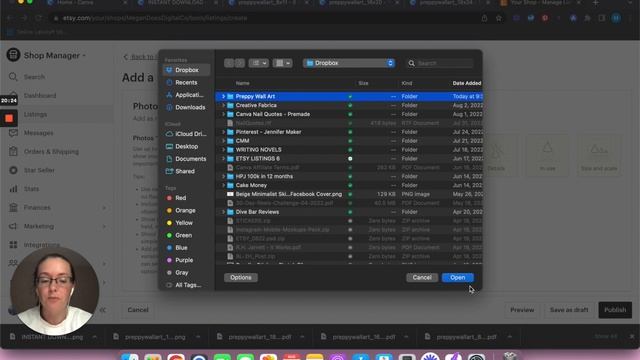This screenshot has width=640, height=360.
Task: Select the Cake Money folder
Action: (349, 185)
